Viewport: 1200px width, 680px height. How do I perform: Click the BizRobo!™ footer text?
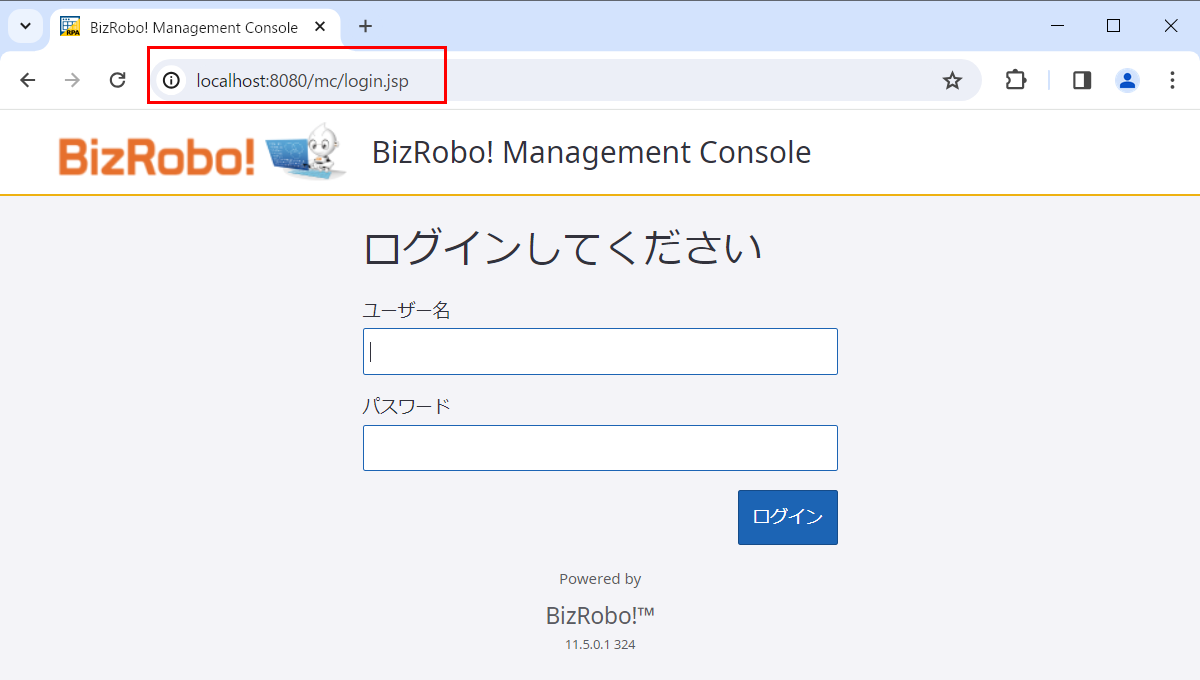[600, 614]
